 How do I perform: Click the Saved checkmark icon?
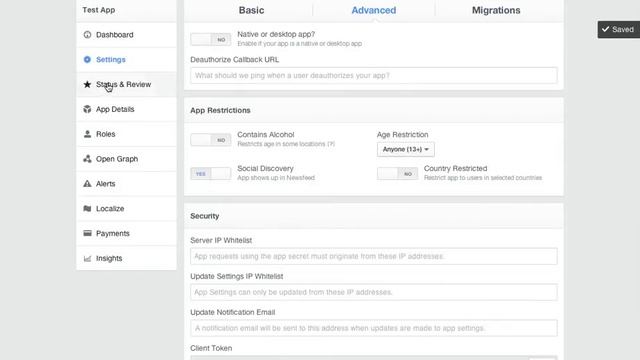click(606, 29)
